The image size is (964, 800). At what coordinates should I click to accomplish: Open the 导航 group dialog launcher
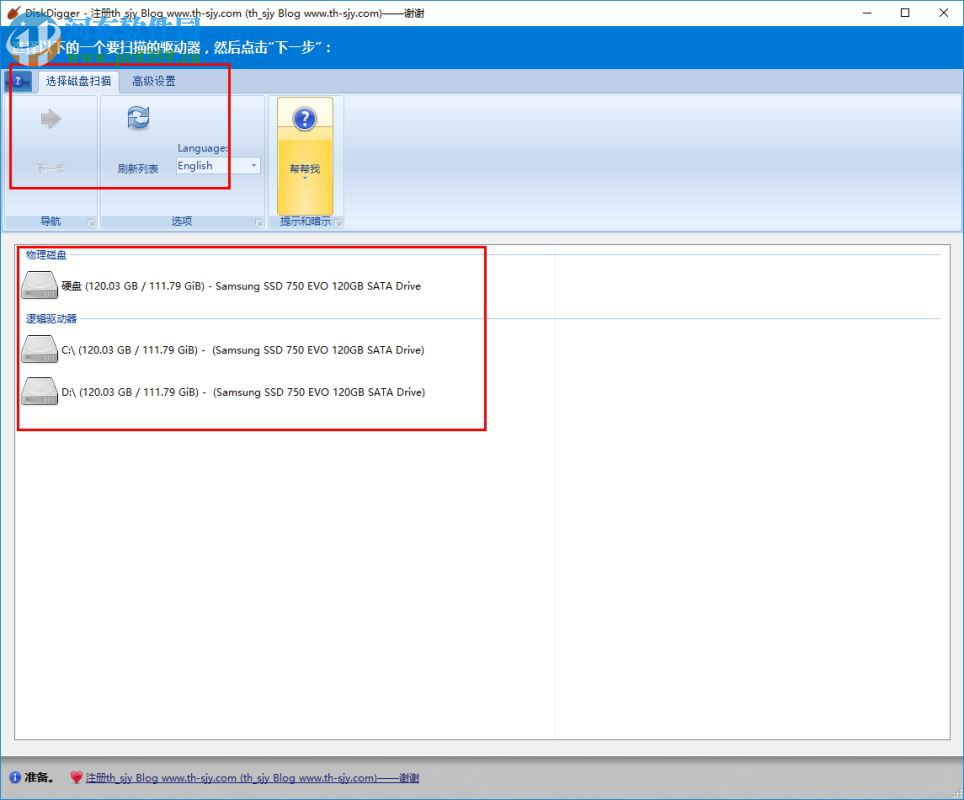pyautogui.click(x=91, y=223)
